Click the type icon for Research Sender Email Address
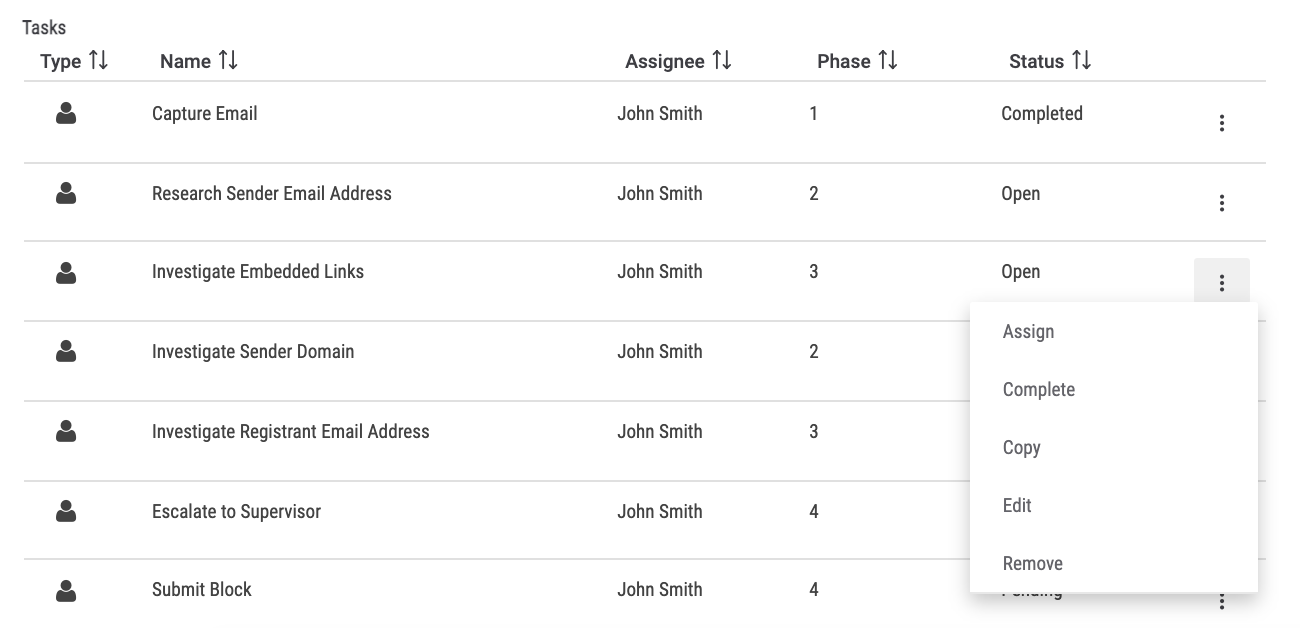The height and width of the screenshot is (628, 1300). [66, 193]
